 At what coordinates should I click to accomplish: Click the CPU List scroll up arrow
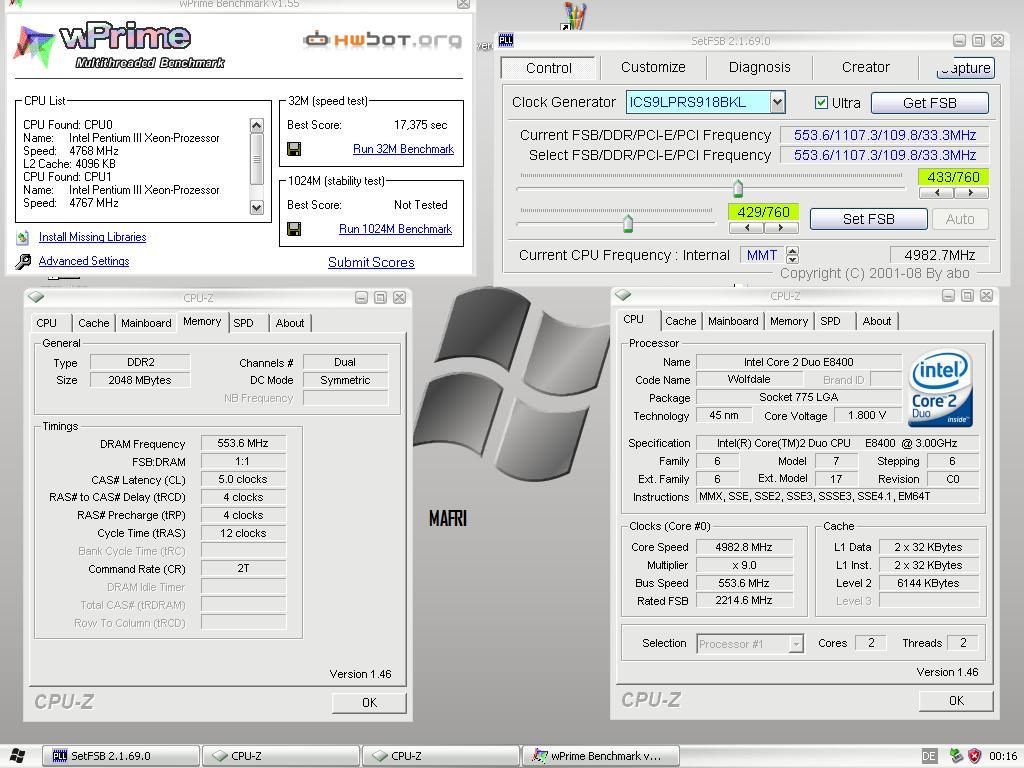point(257,125)
